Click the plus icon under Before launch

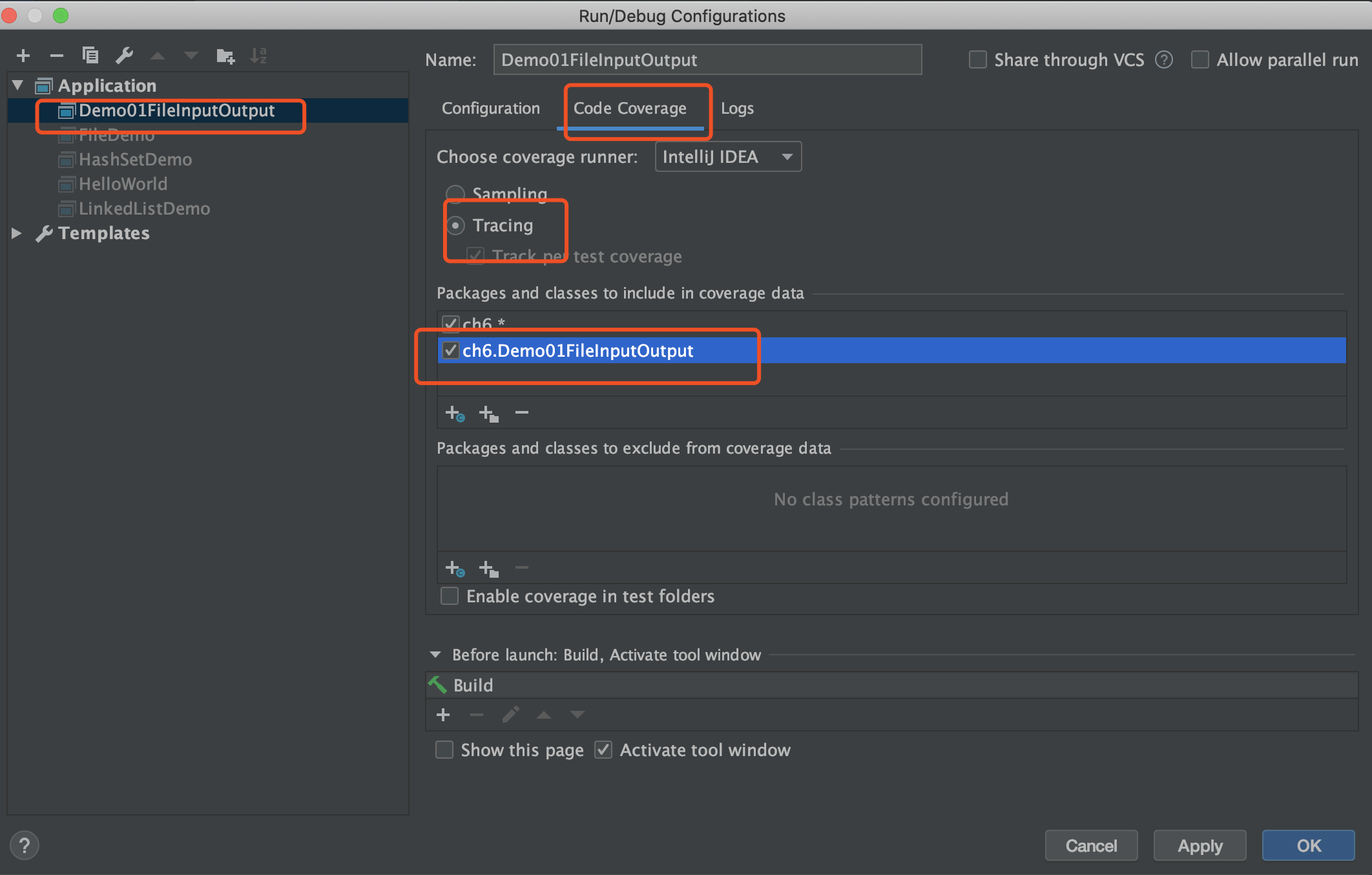click(x=443, y=715)
